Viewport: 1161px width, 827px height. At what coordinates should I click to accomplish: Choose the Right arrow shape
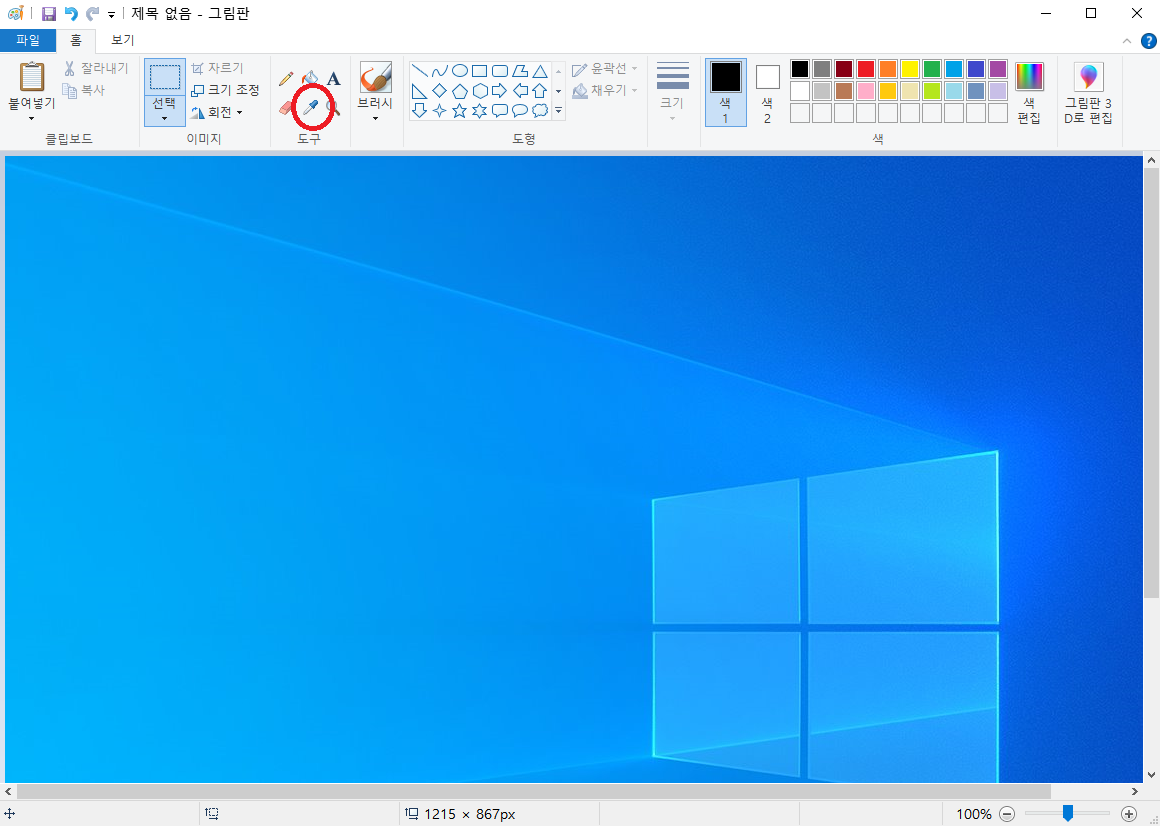[500, 91]
